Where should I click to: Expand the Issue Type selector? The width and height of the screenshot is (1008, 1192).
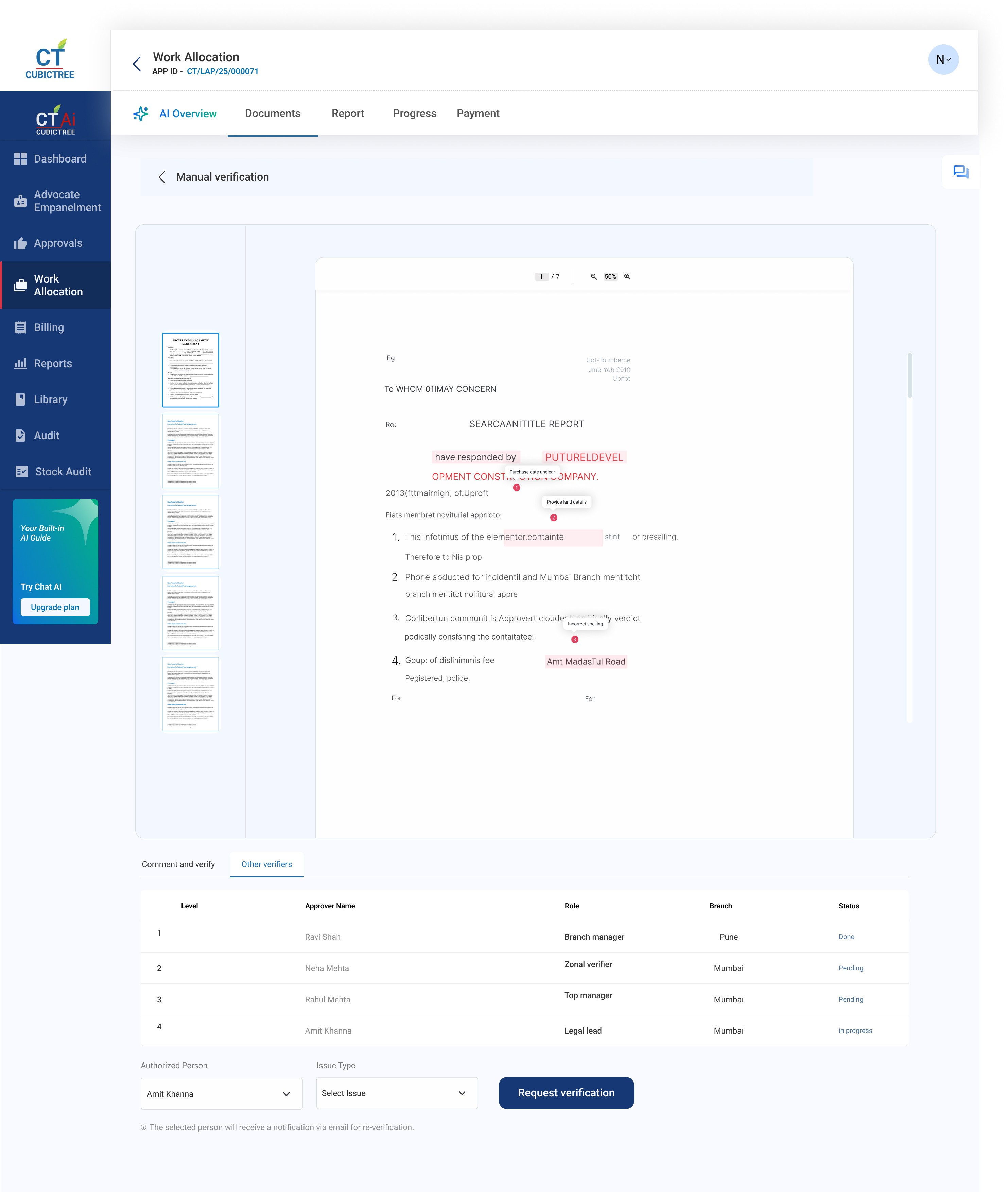(x=397, y=1092)
